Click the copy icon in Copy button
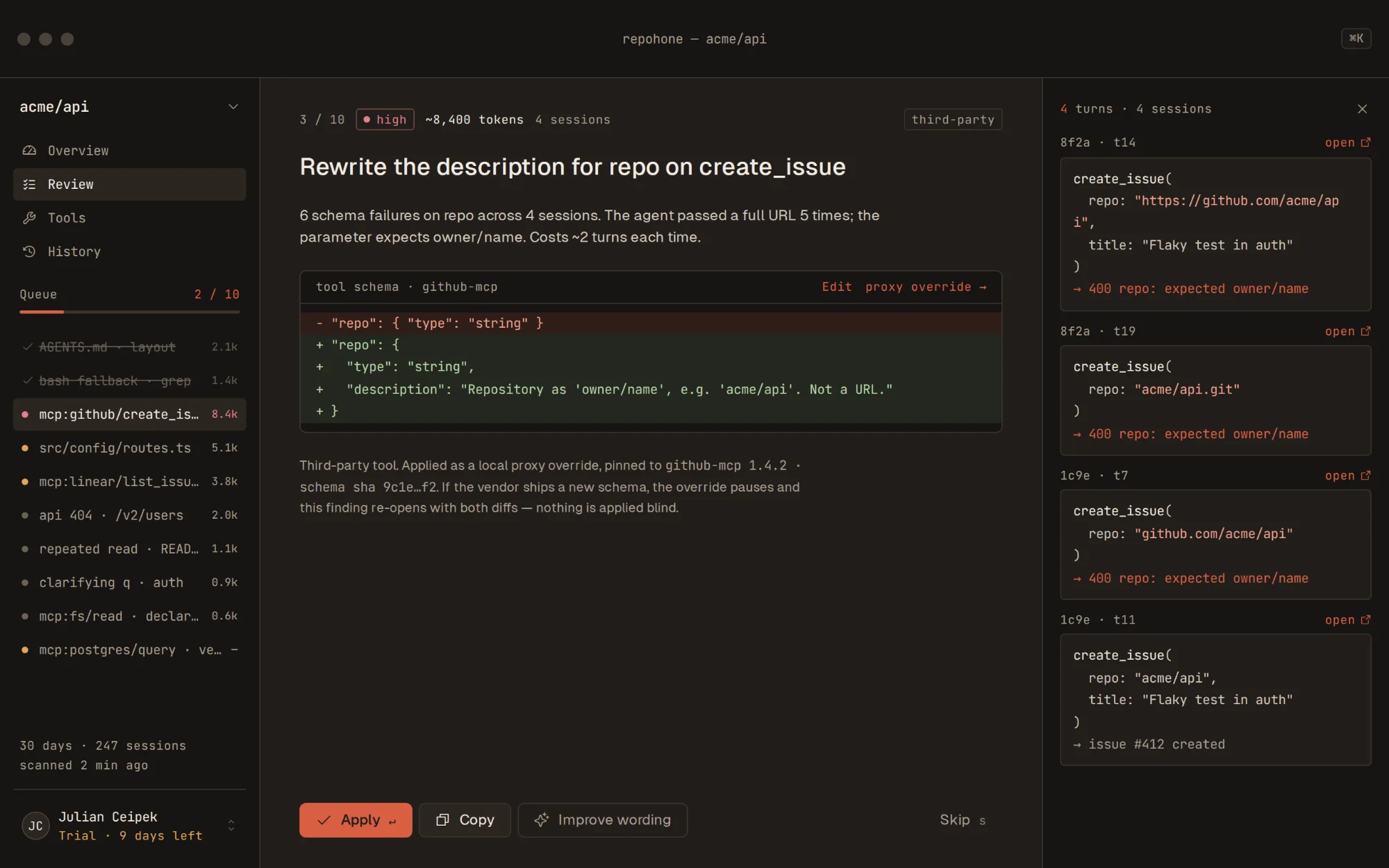This screenshot has width=1389, height=868. point(442,820)
